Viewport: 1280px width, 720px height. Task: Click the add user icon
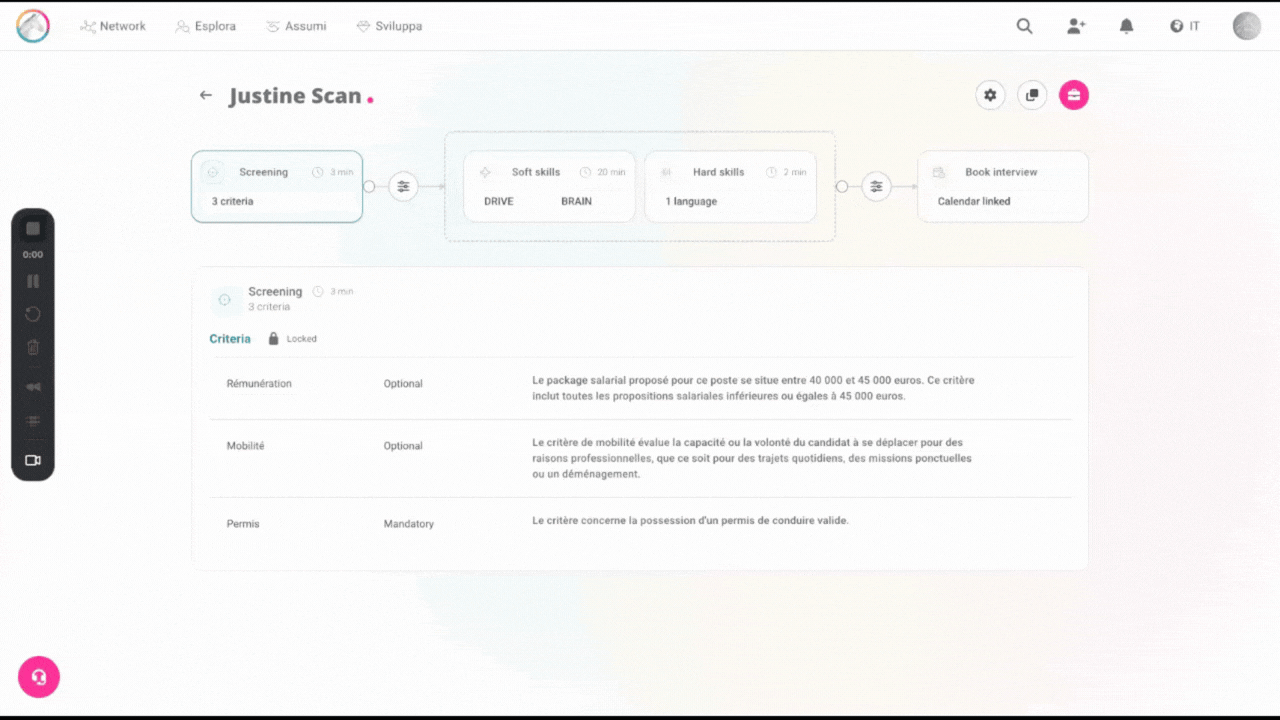tap(1076, 26)
